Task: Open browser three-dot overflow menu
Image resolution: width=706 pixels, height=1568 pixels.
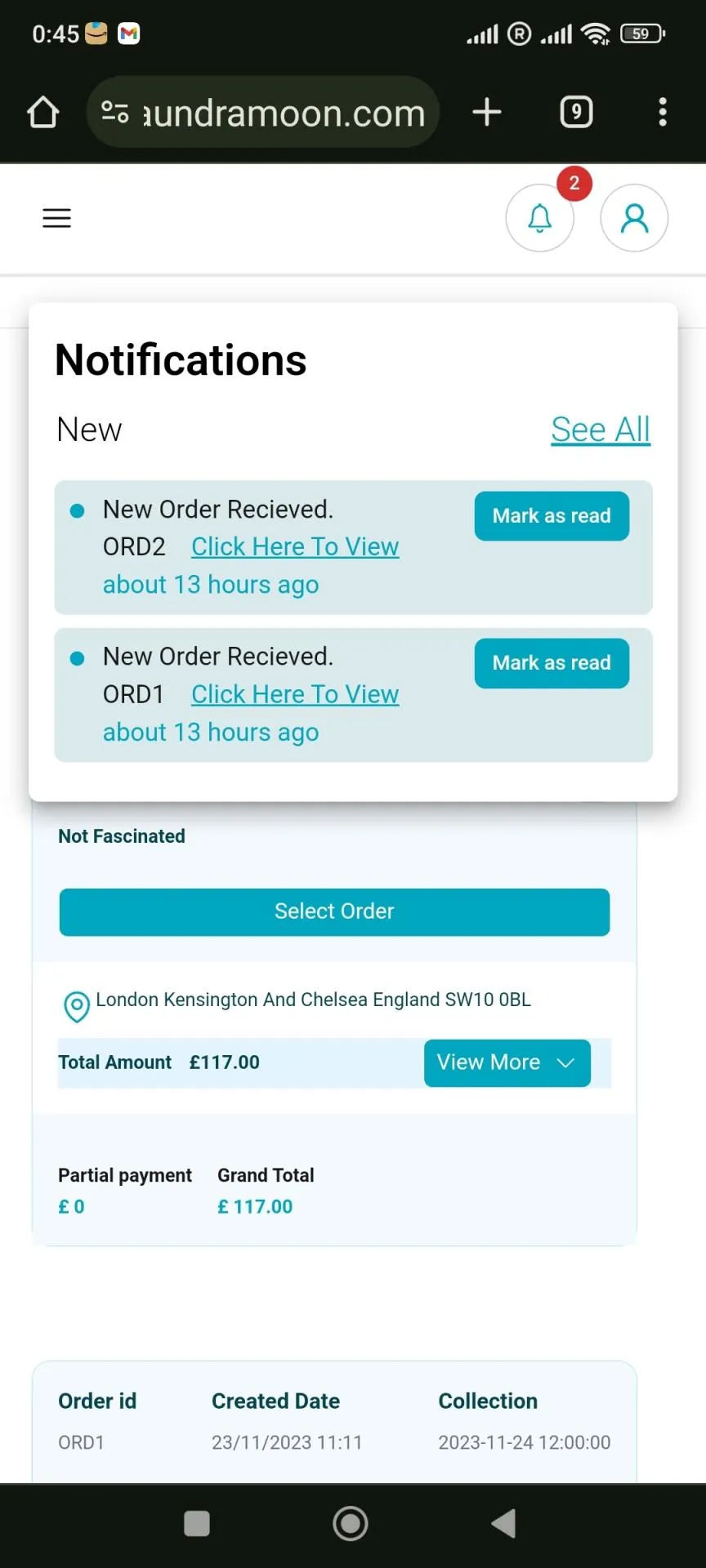Action: 663,113
